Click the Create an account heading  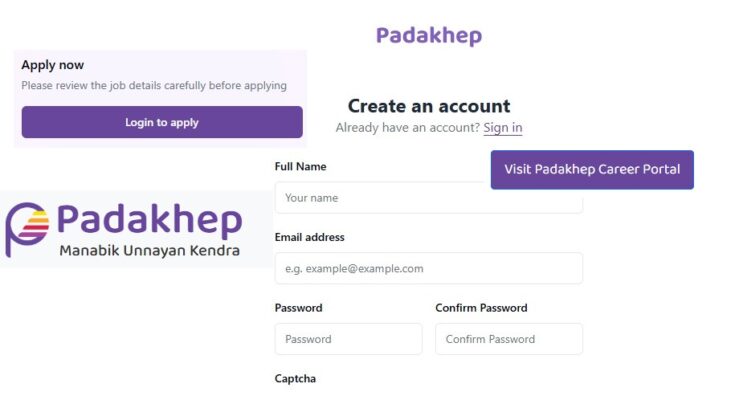pyautogui.click(x=429, y=106)
